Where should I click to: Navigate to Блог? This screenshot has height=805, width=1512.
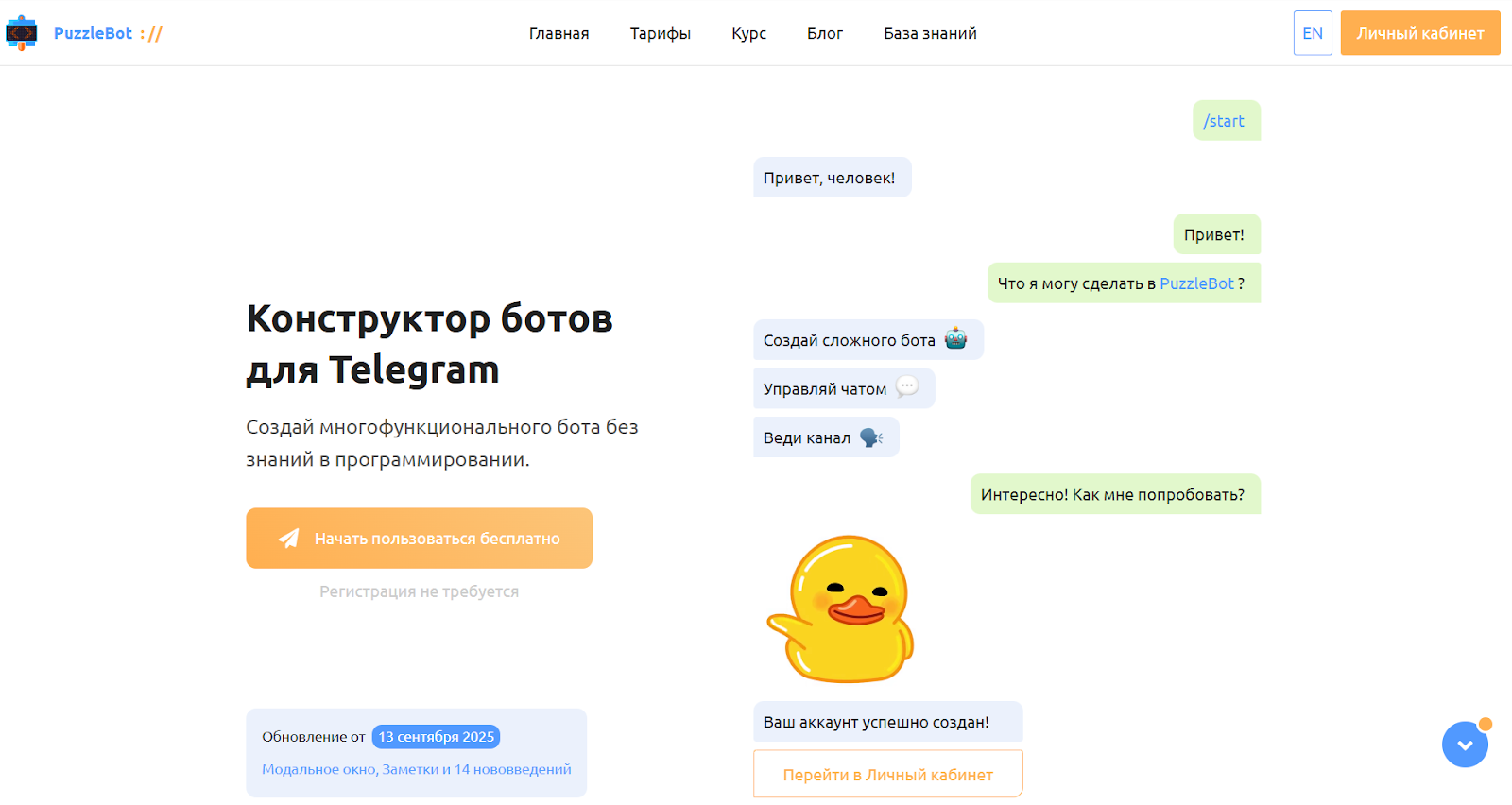(824, 33)
